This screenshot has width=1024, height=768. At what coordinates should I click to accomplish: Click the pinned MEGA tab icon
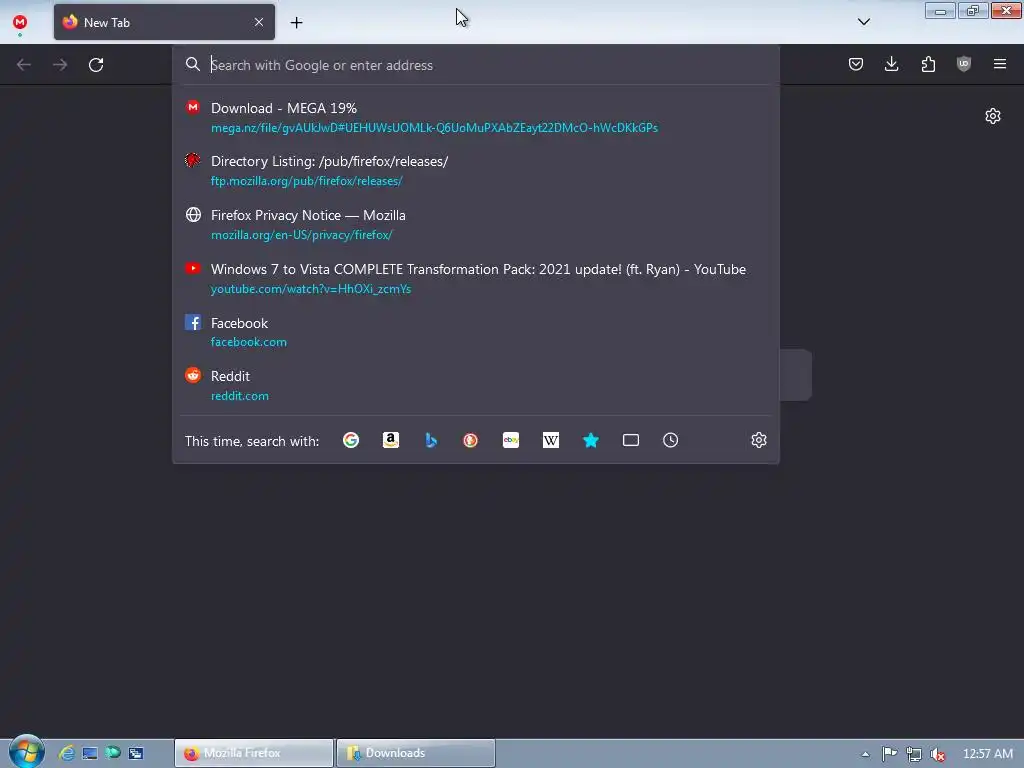[x=20, y=22]
